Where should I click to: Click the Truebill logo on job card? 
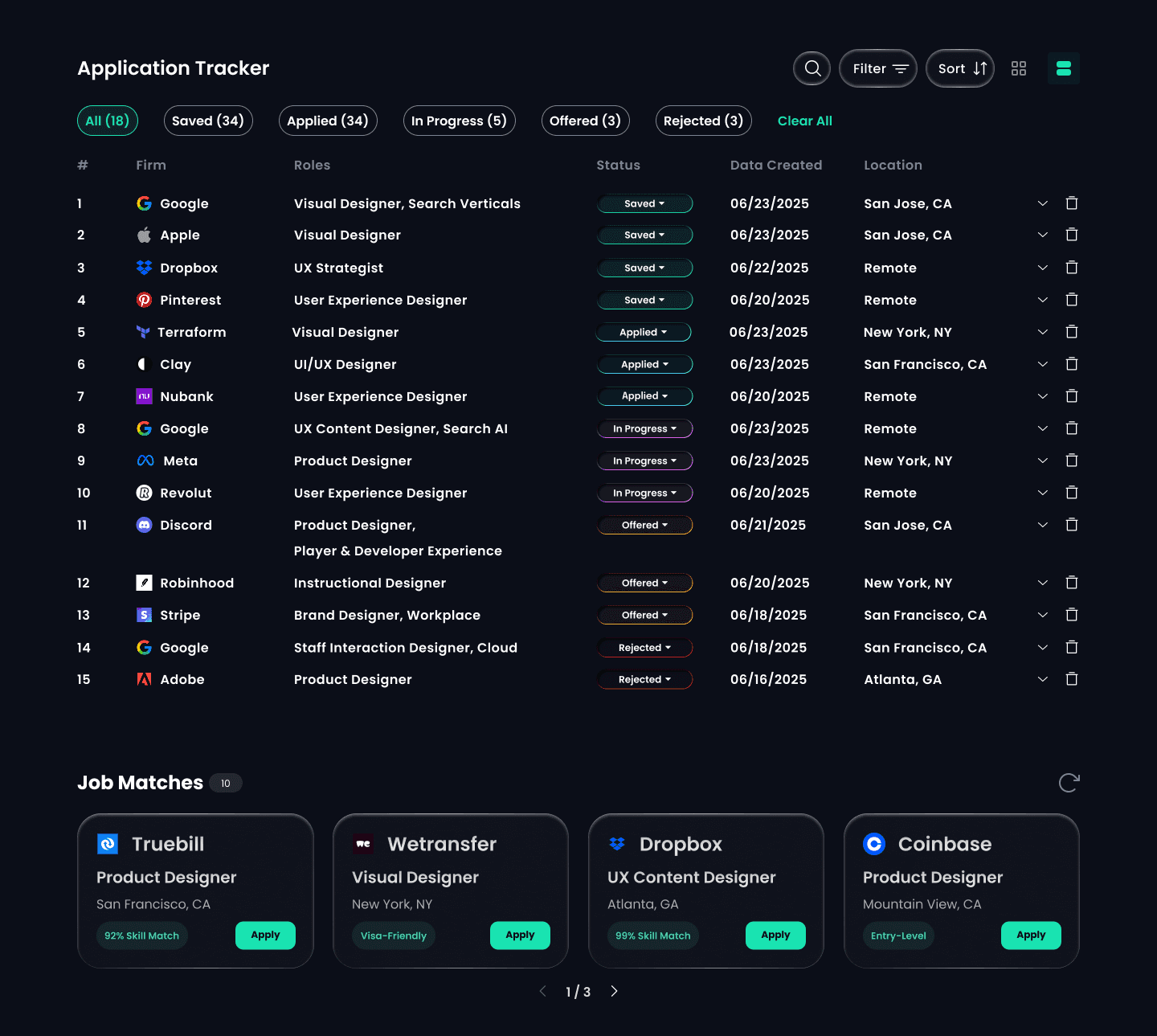tap(108, 844)
